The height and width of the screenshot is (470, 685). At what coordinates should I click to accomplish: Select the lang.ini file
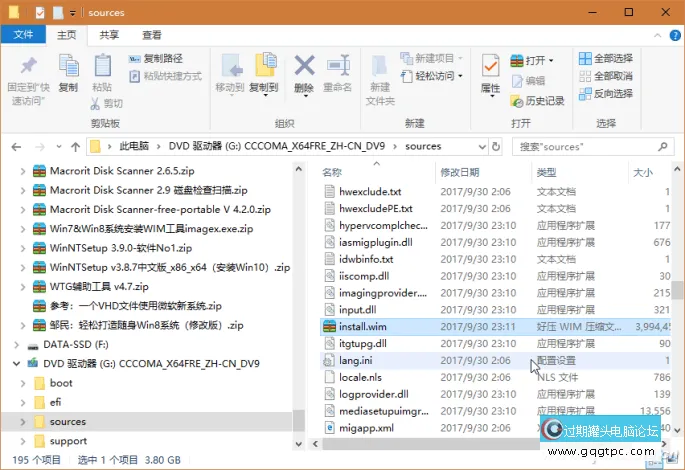tap(495, 360)
